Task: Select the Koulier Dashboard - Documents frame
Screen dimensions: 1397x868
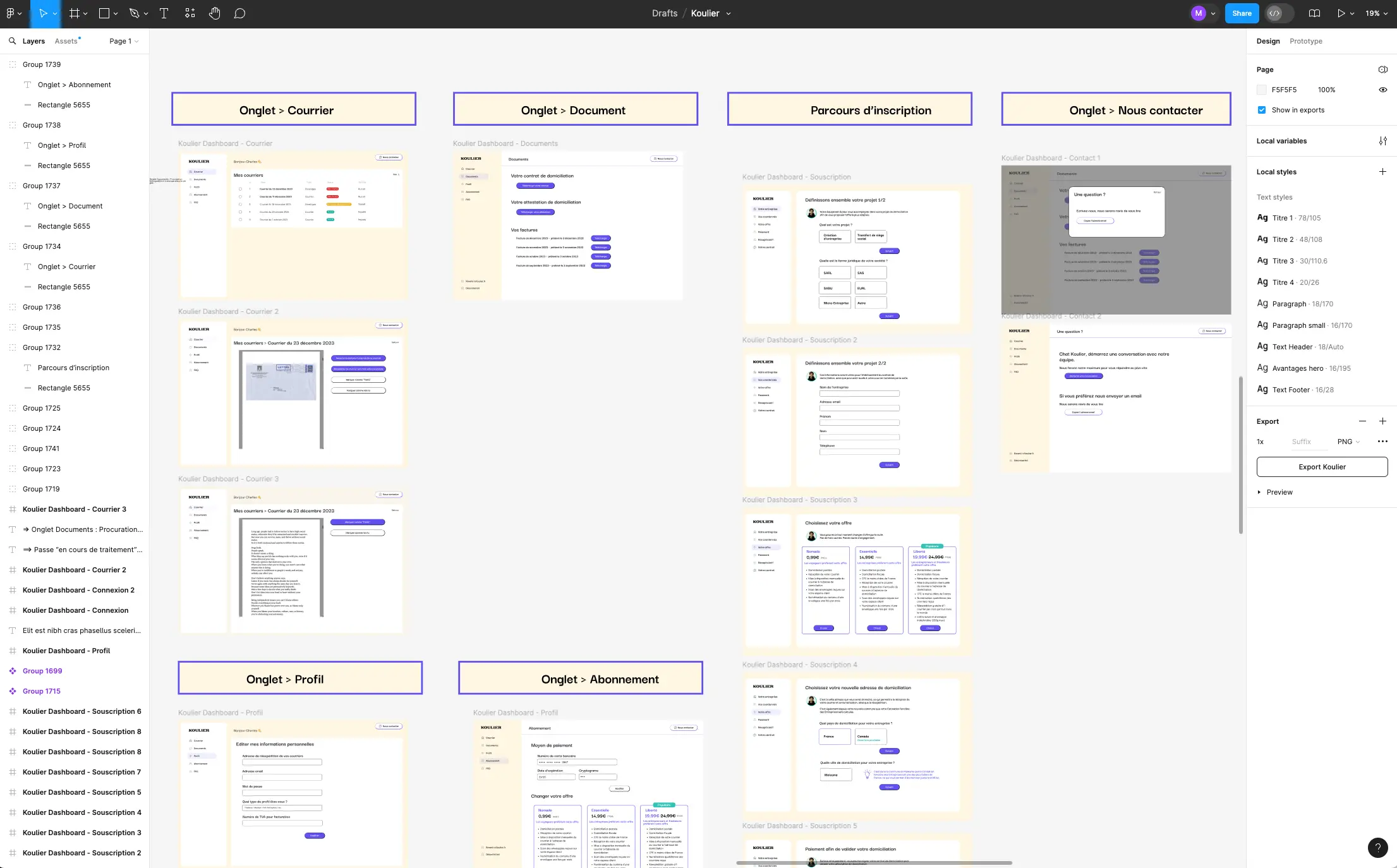Action: (x=567, y=225)
